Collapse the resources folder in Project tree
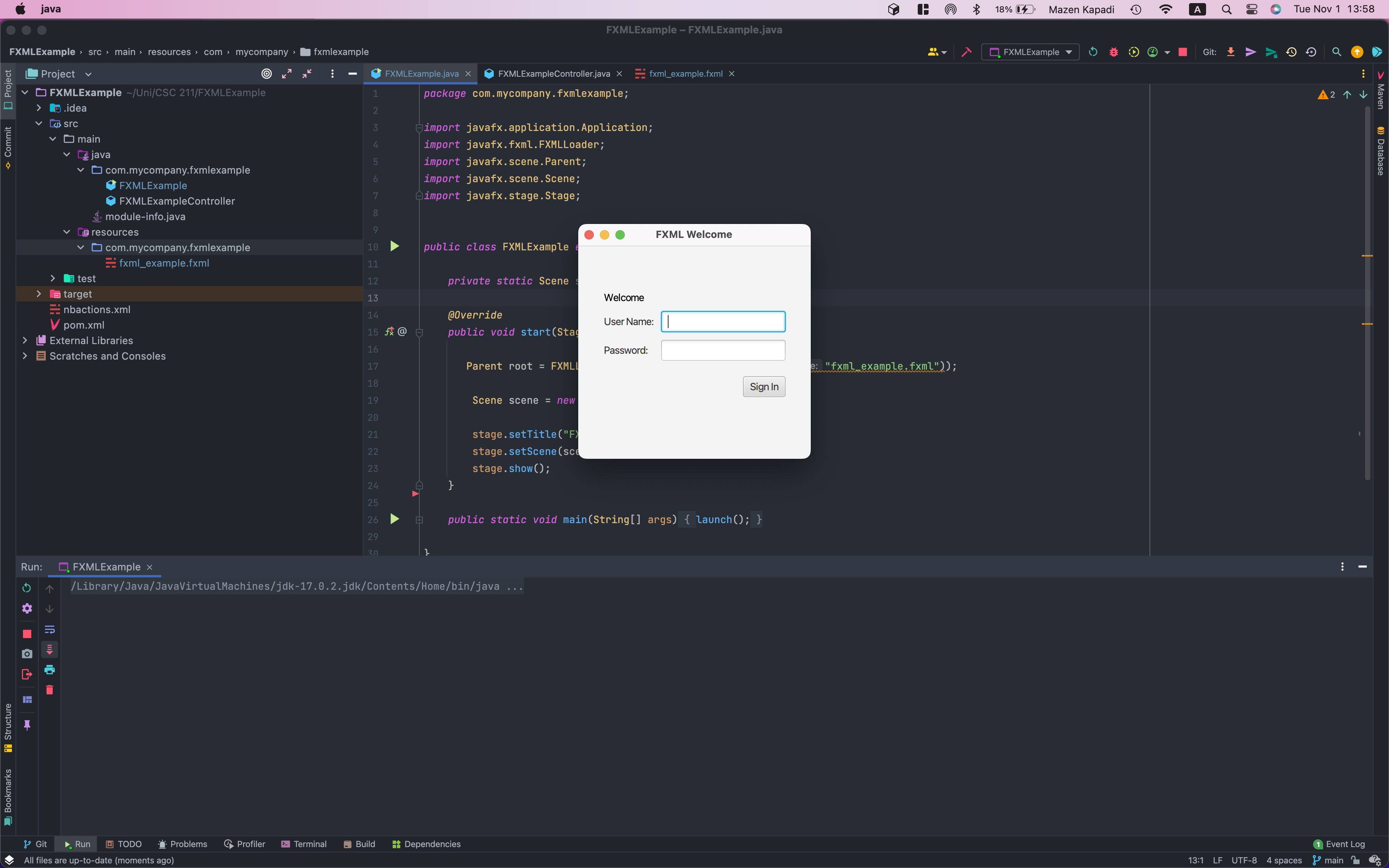The image size is (1389, 868). [x=67, y=232]
